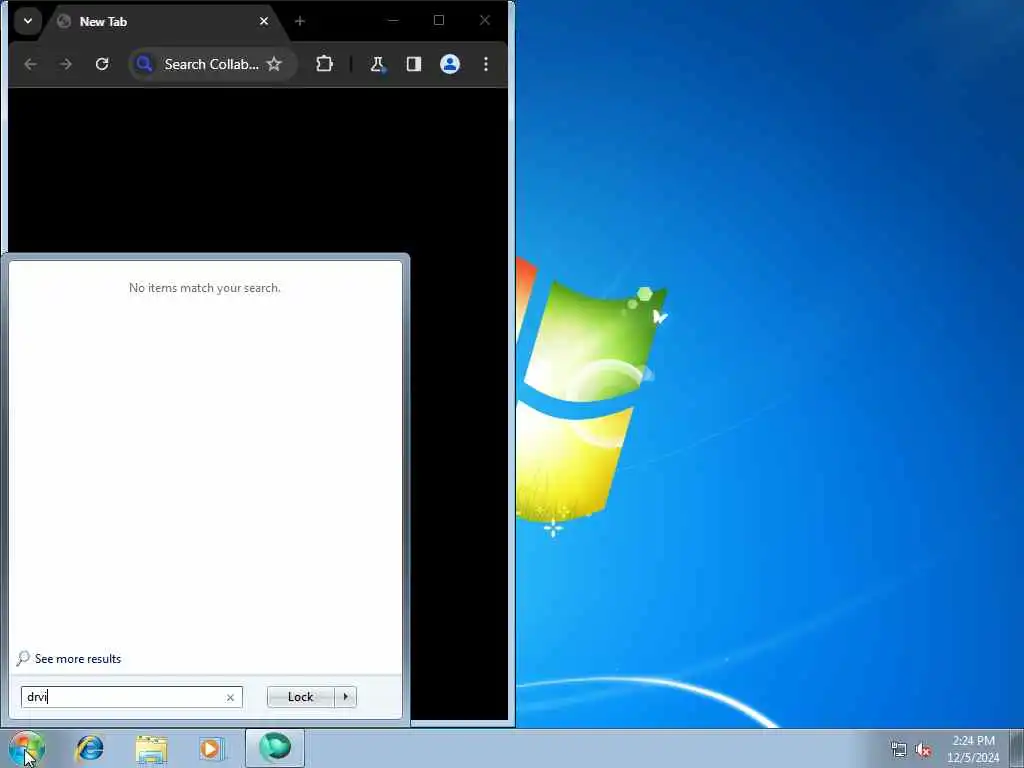Click the Windows Start orb

pos(27,748)
